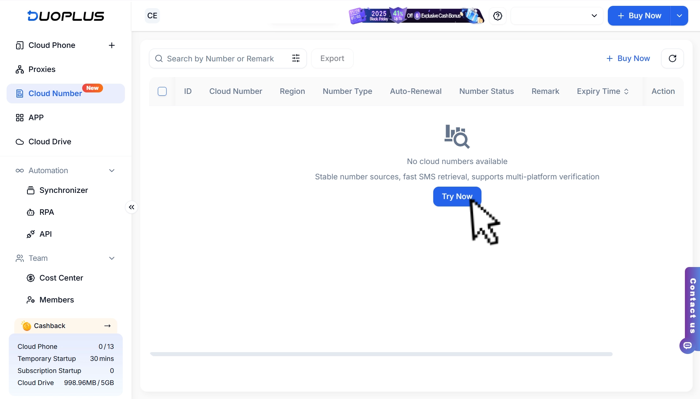Open the search filter settings icon

(x=296, y=59)
